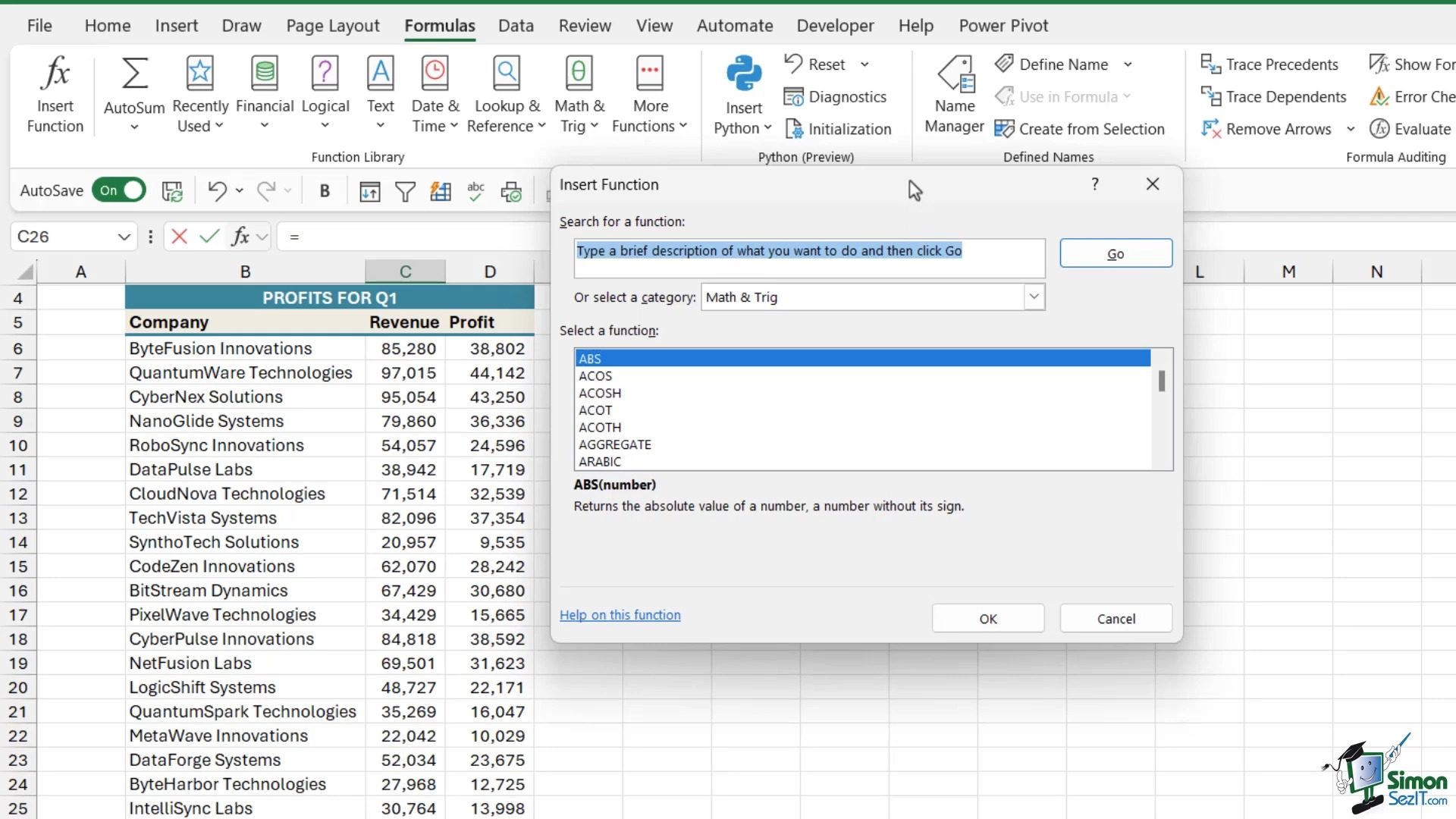Viewport: 1456px width, 819px height.
Task: Click the Go button in Insert Function dialog
Action: (1116, 253)
